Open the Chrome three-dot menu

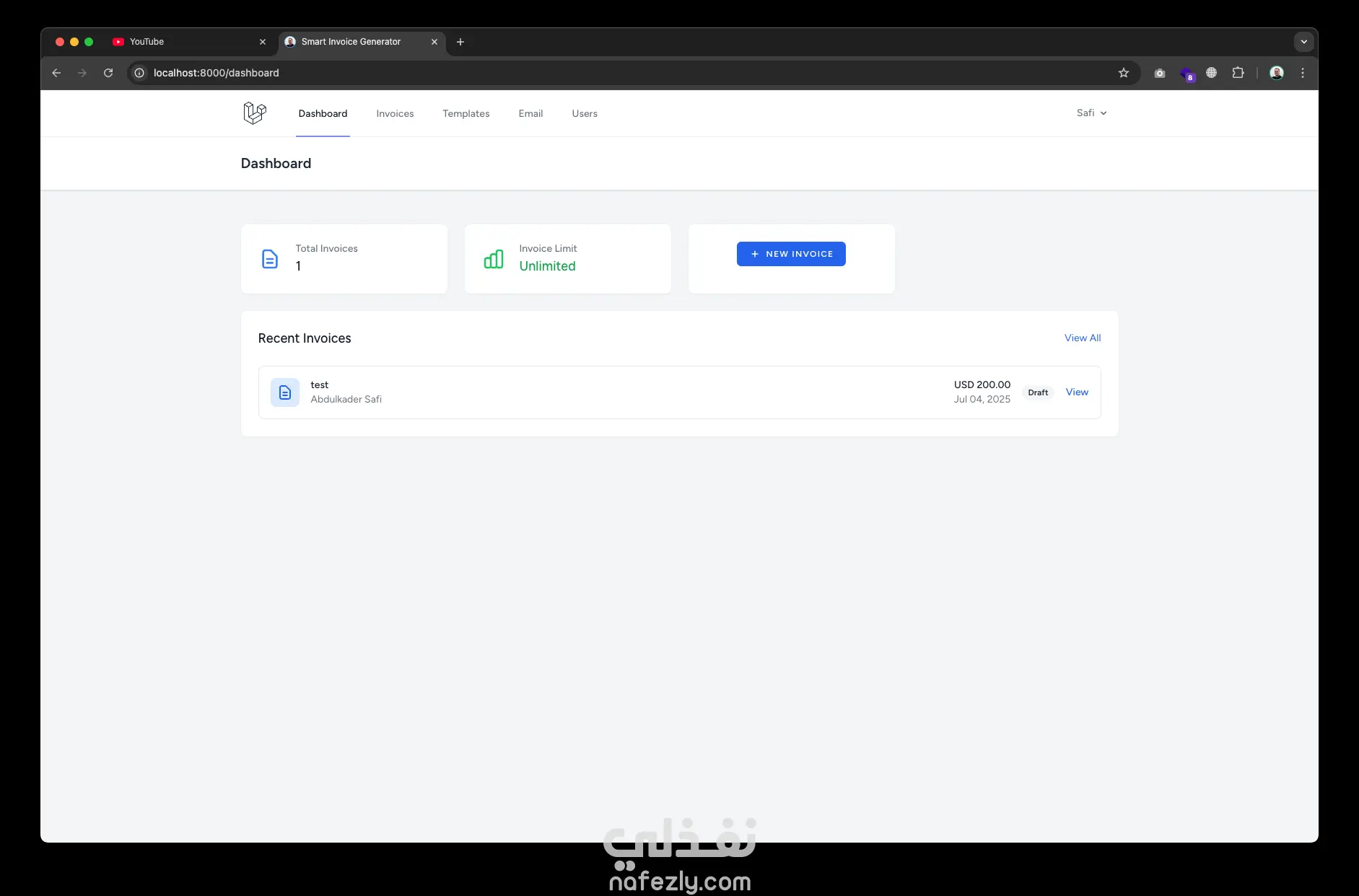(1303, 73)
